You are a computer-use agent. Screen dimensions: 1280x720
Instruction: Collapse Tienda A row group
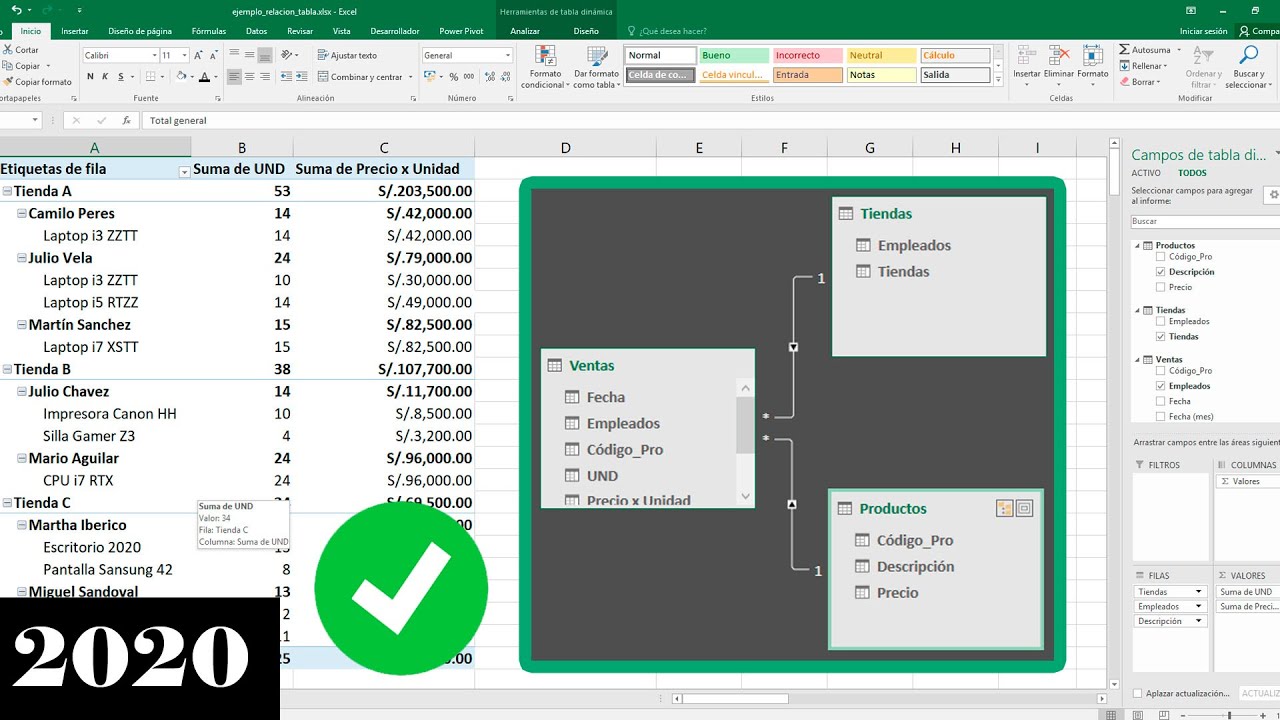coord(7,191)
